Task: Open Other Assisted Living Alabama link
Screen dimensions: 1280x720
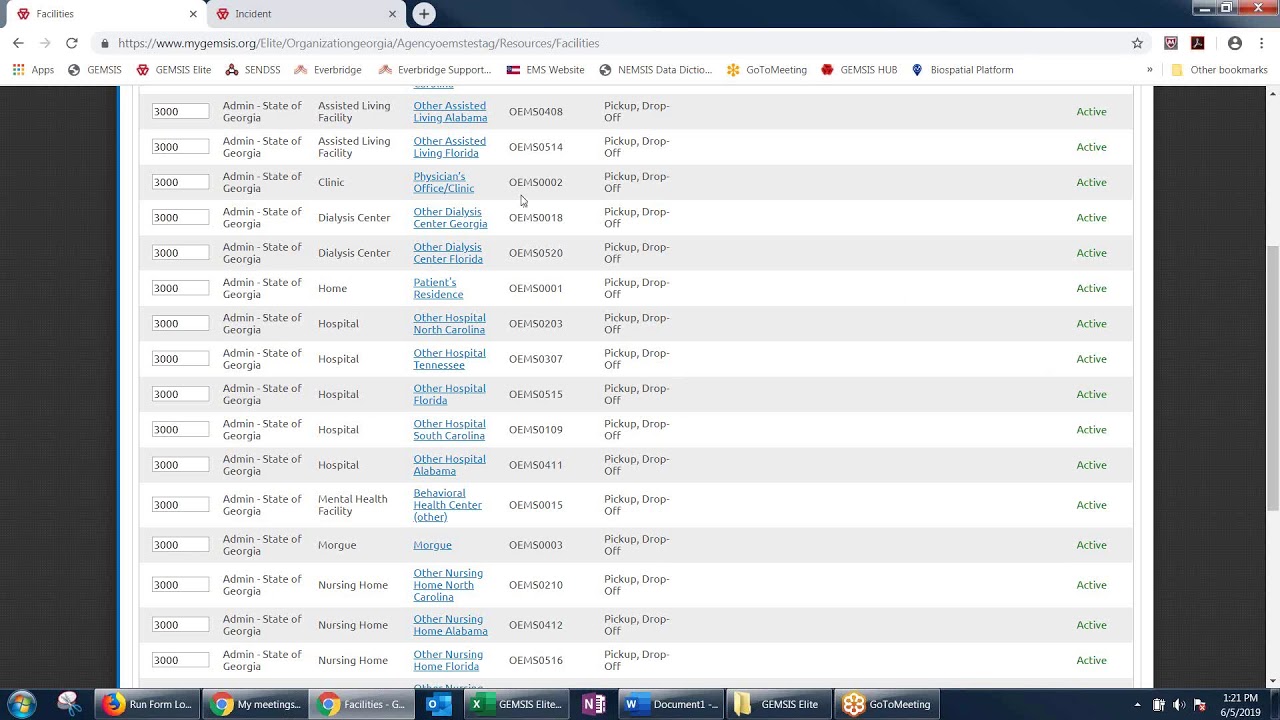Action: pyautogui.click(x=450, y=111)
